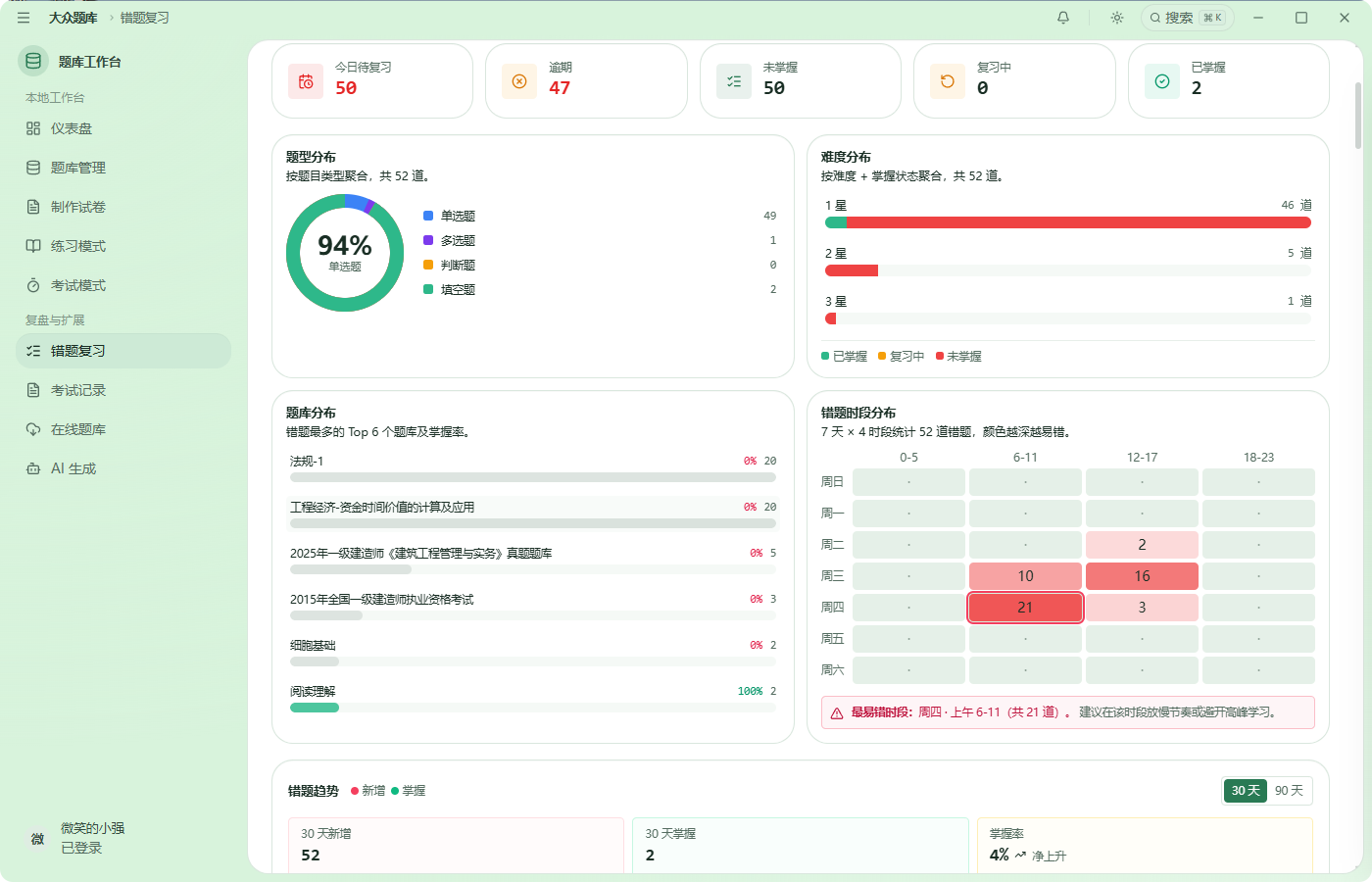Viewport: 1372px width, 882px height.
Task: Click the 填空题 legend entry
Action: click(x=600, y=289)
